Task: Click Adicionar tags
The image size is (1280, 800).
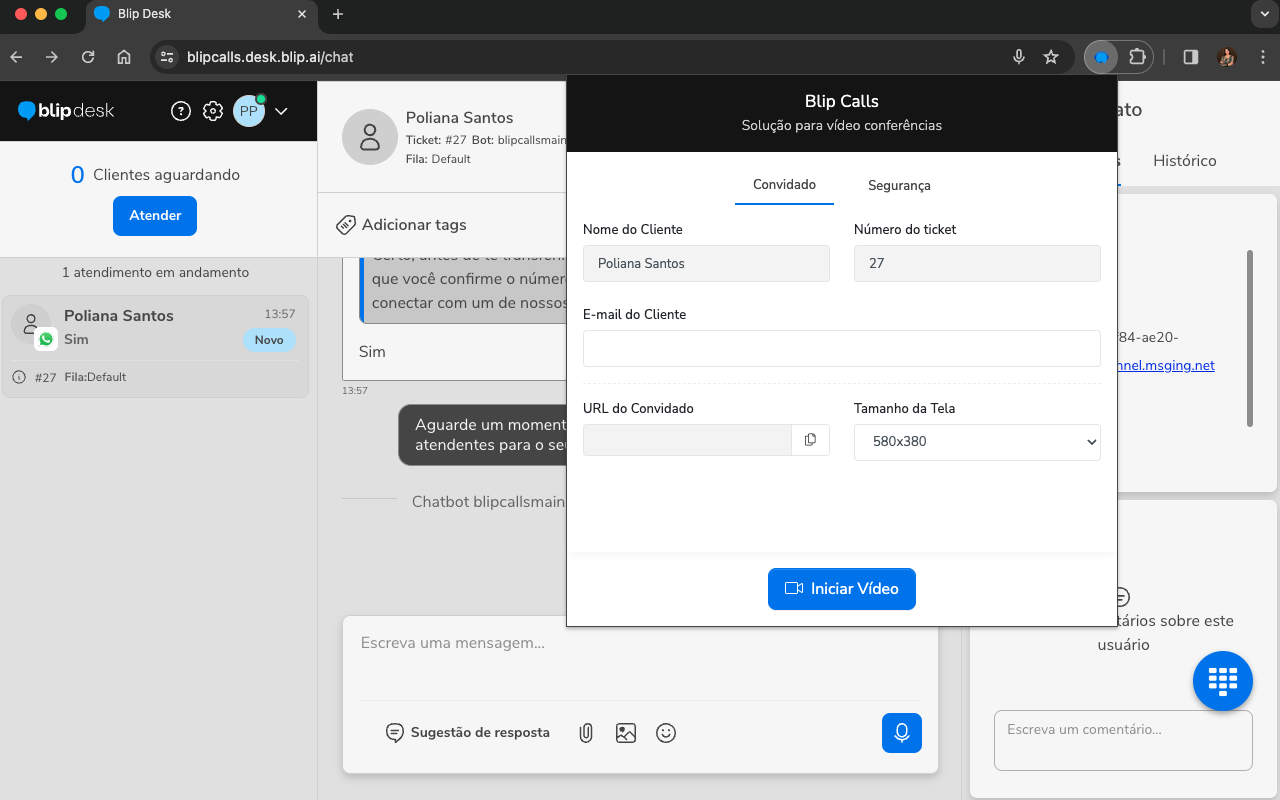Action: (x=414, y=225)
